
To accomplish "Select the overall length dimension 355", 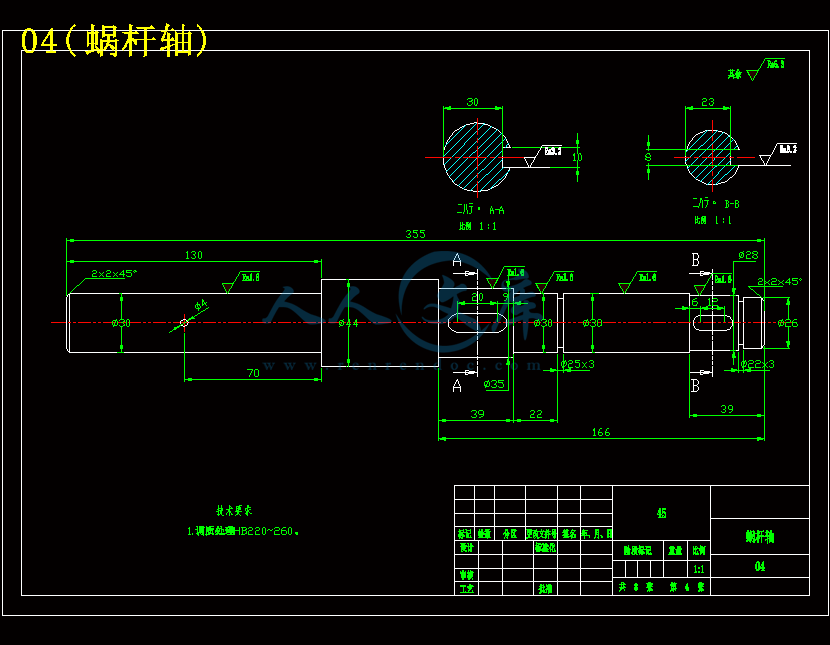I will [415, 234].
